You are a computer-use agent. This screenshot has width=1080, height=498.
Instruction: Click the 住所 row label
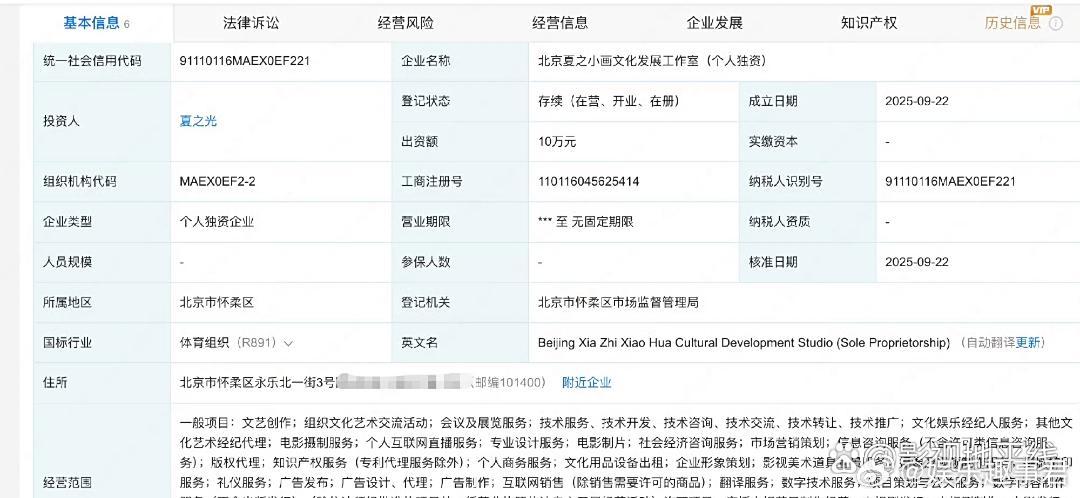54,382
